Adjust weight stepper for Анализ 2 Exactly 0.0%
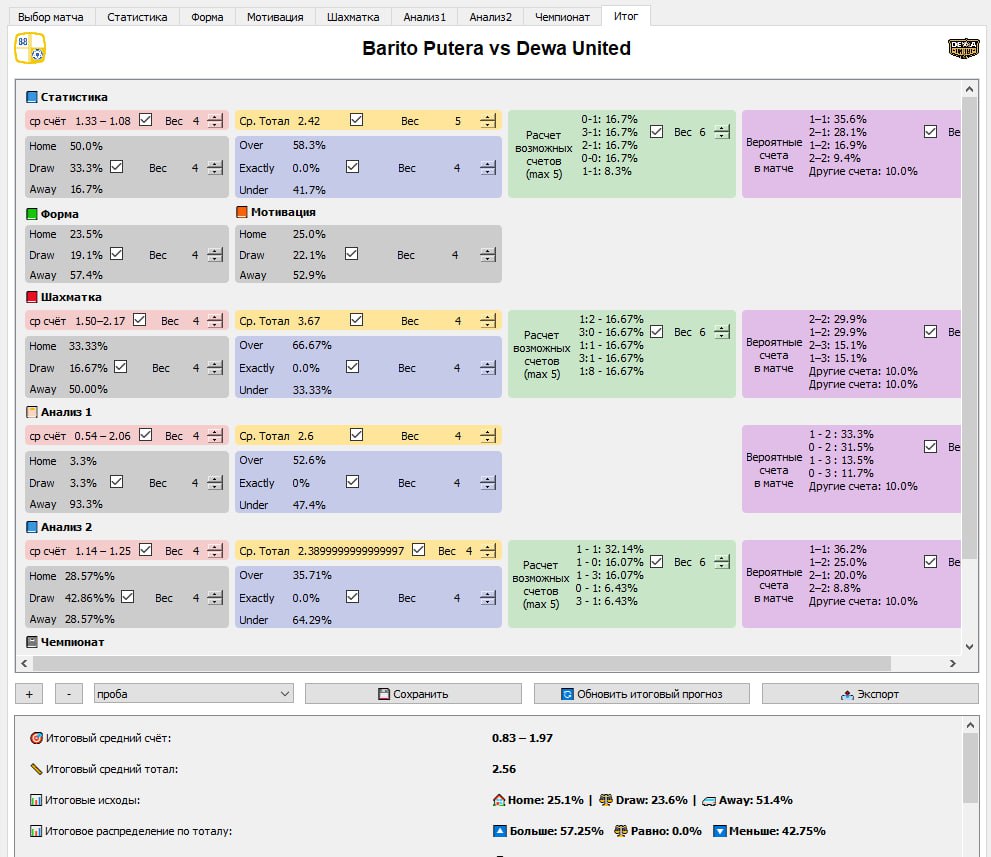This screenshot has width=991, height=857. pos(488,598)
